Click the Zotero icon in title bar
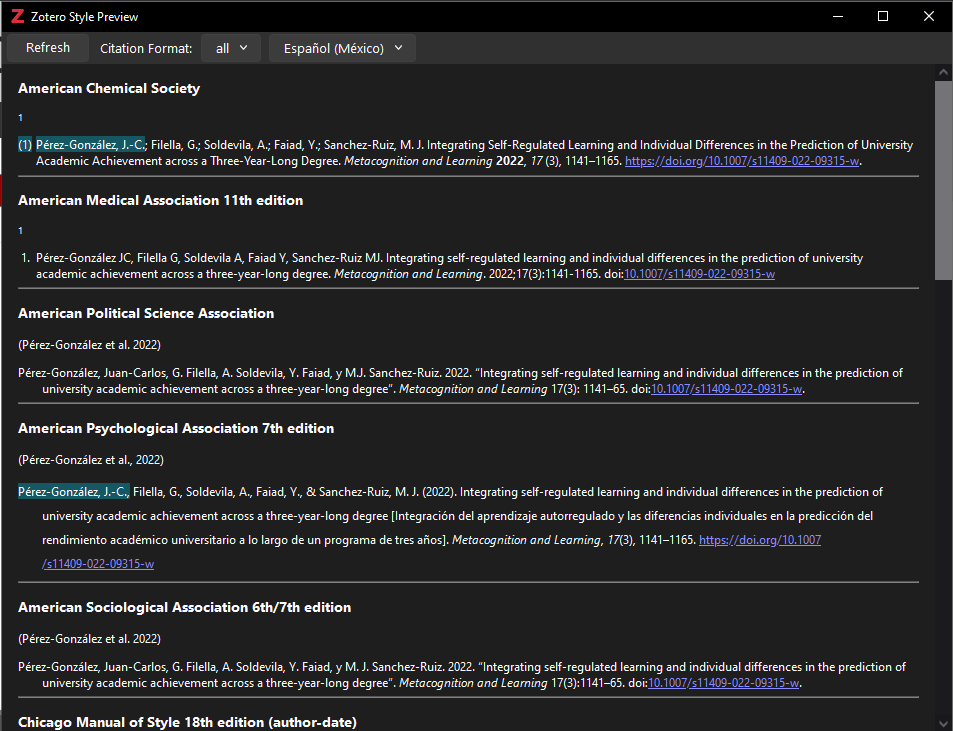 [x=18, y=16]
